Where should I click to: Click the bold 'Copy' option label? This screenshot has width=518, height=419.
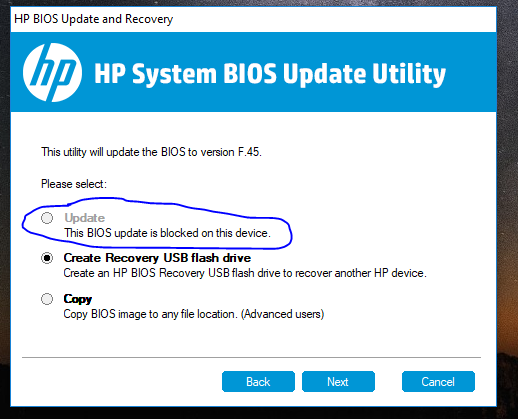[x=78, y=299]
